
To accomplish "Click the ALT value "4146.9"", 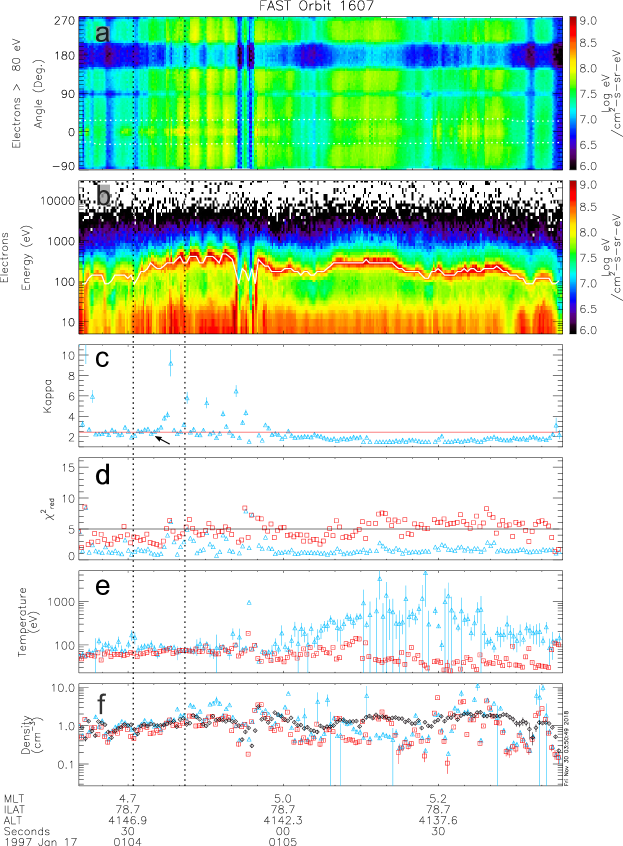I will click(x=128, y=820).
